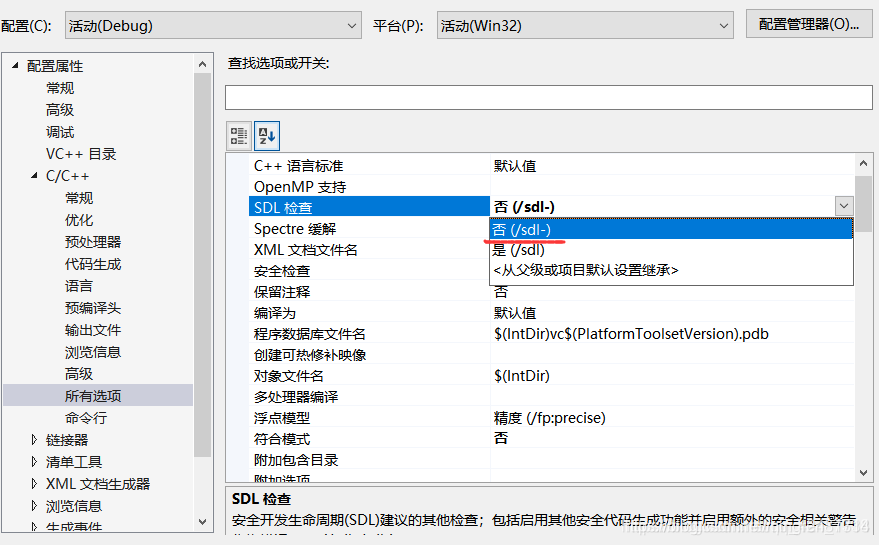Select 多处理器编译 property
Viewport: 879px width, 545px height.
[x=295, y=397]
